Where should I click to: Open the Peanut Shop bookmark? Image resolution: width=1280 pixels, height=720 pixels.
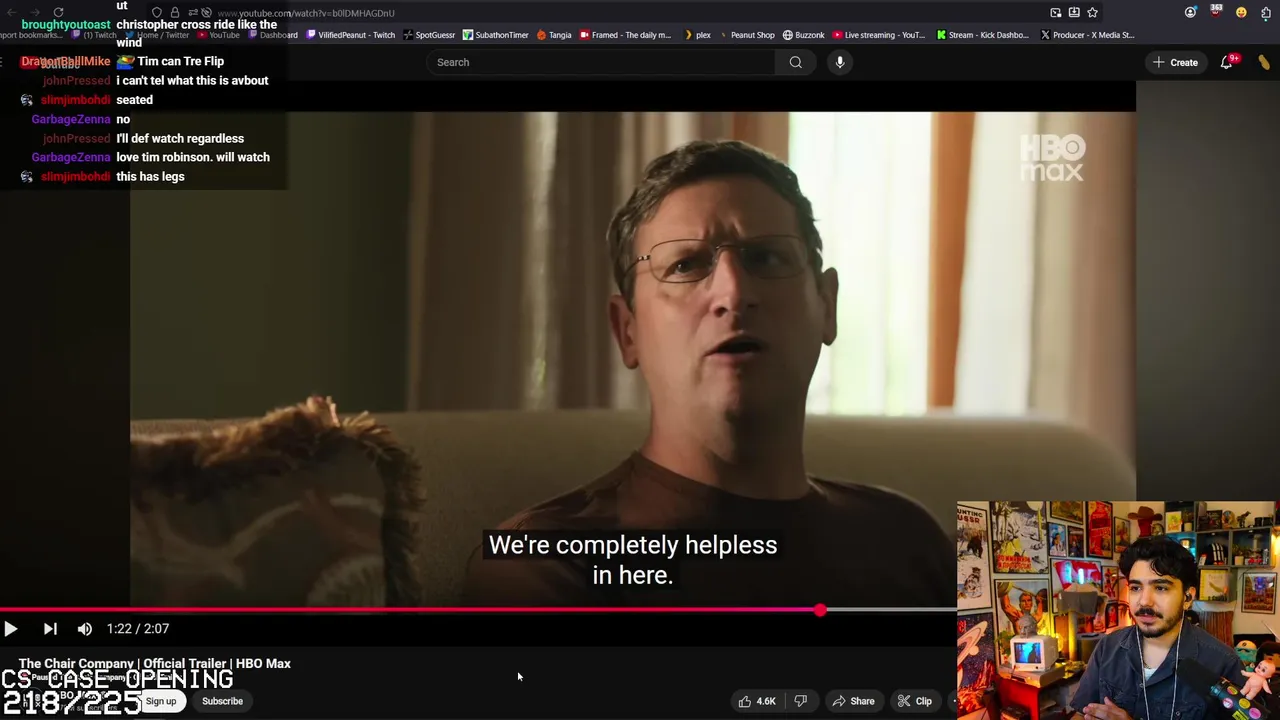pos(746,35)
